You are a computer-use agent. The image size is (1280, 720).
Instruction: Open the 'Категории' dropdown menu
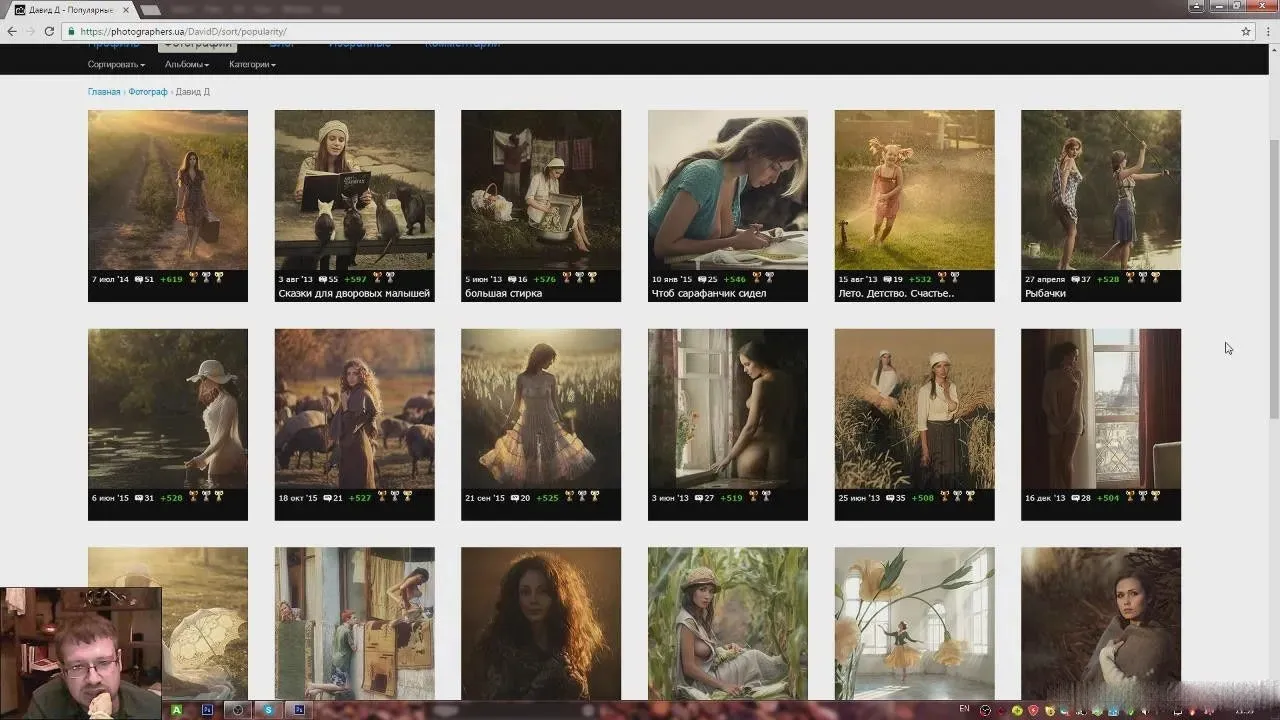coord(252,64)
